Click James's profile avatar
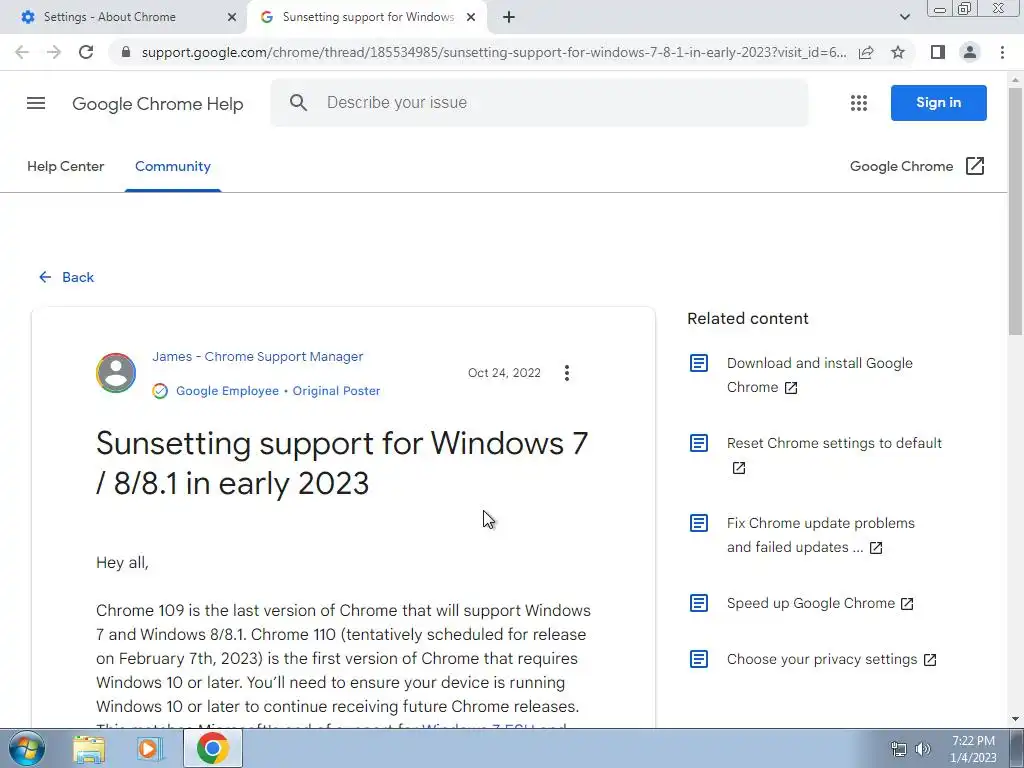 116,373
